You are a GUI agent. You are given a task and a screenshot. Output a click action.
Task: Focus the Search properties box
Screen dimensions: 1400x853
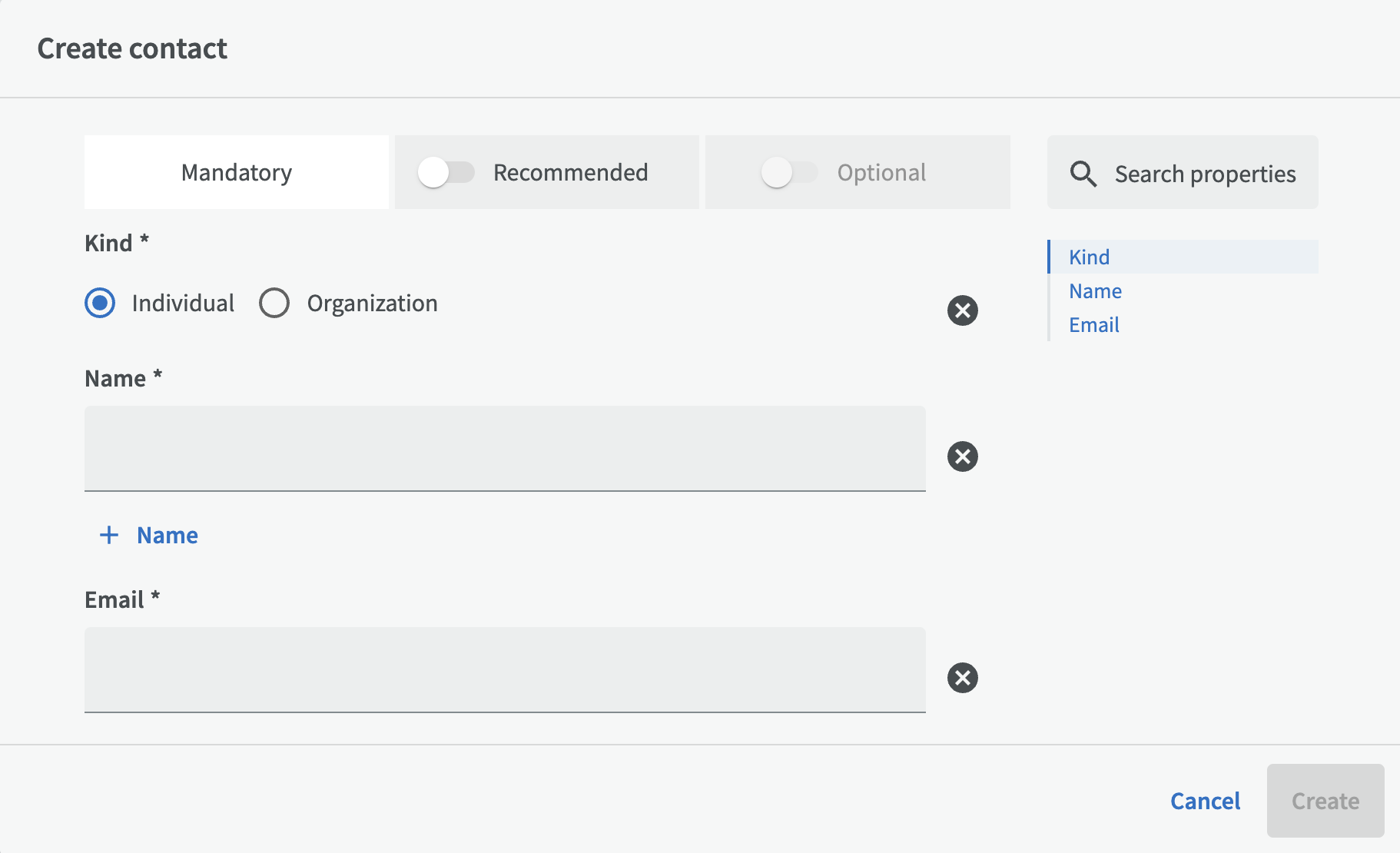point(1204,174)
